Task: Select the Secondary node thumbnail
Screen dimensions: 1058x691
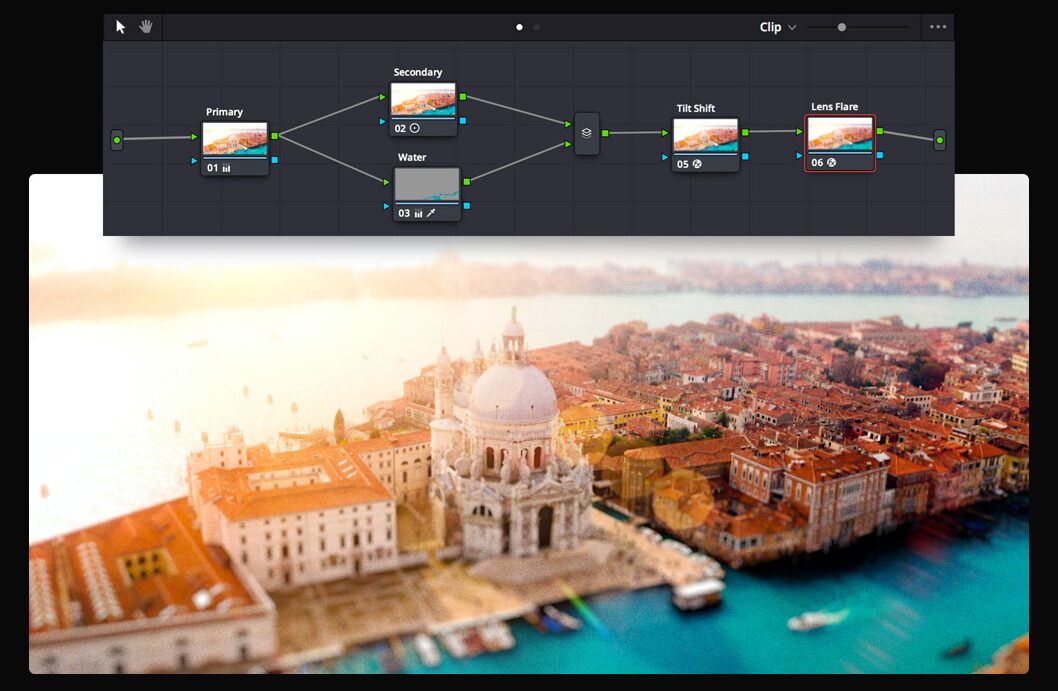Action: coord(423,100)
